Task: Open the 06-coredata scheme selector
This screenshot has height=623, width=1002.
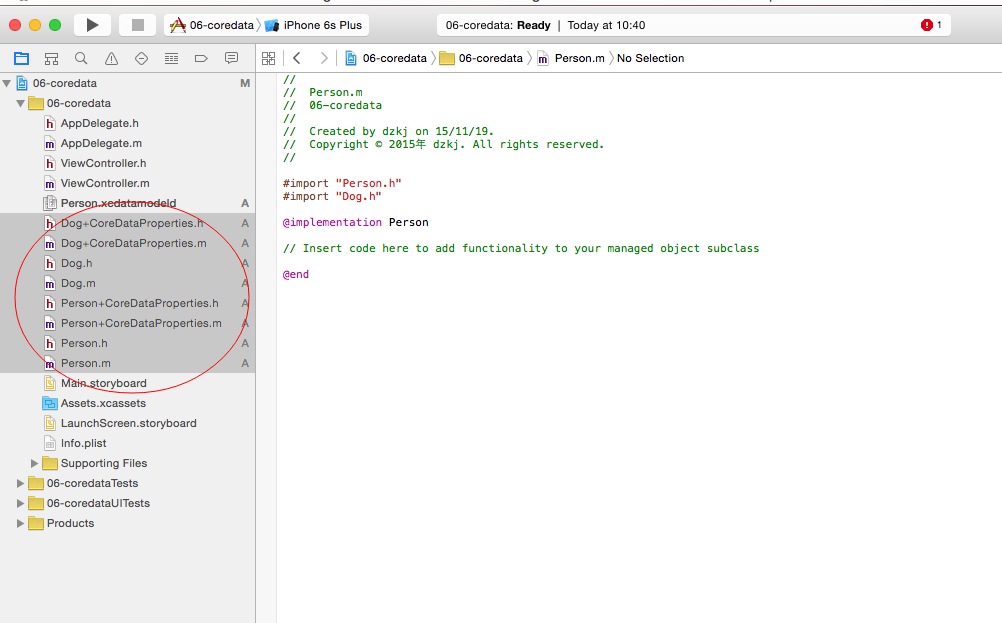Action: click(214, 25)
